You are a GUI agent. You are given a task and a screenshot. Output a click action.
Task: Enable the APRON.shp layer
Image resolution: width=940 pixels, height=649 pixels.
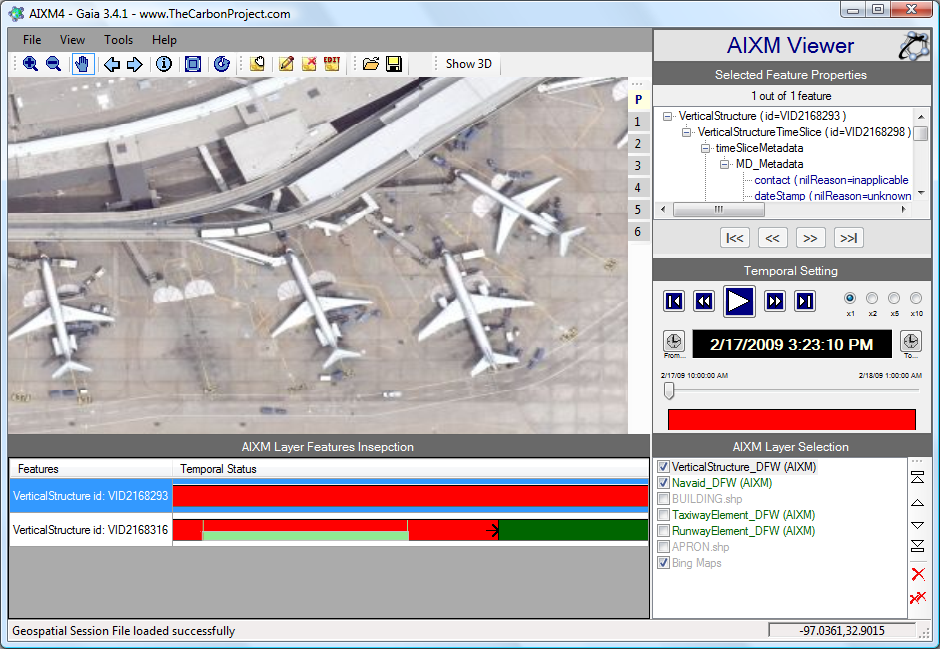point(664,547)
